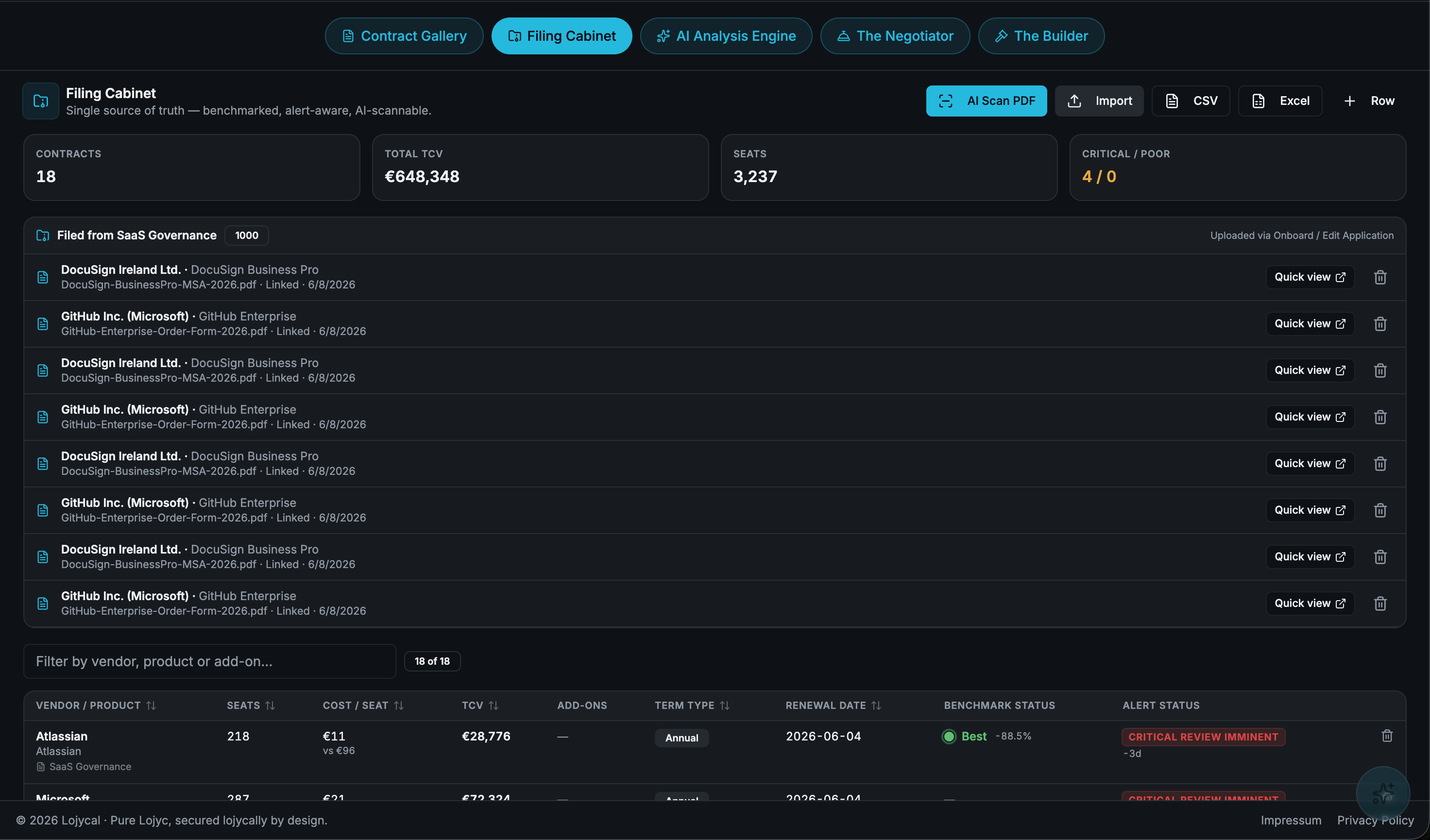Quick view third GitHub Enterprise document
1430x840 pixels.
point(1310,510)
